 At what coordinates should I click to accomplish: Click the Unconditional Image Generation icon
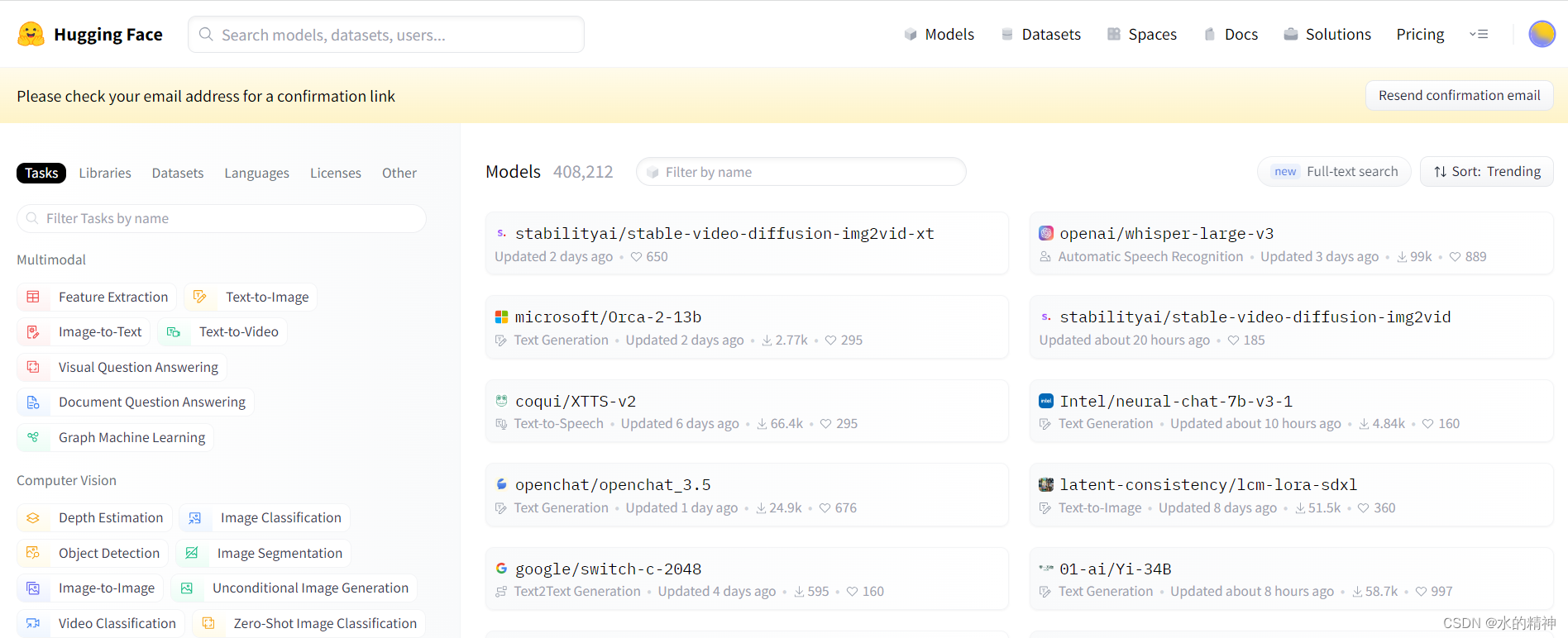coord(187,588)
